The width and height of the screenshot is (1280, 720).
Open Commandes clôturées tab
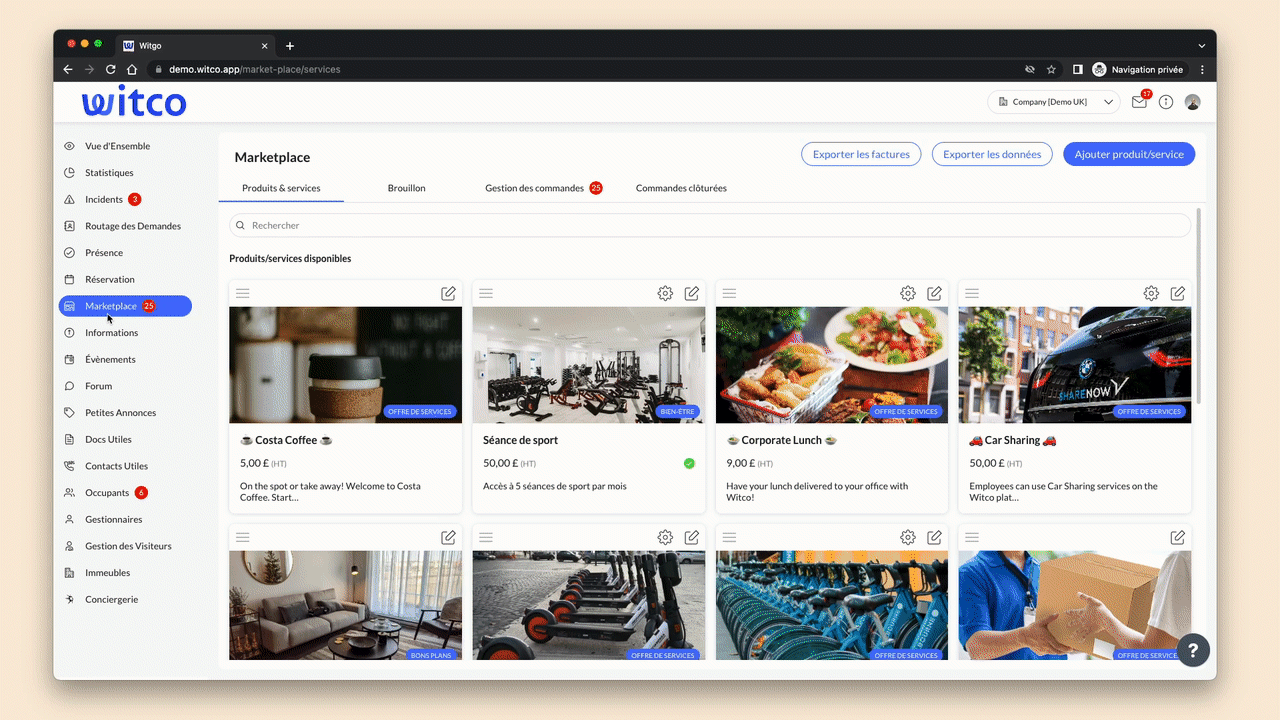coord(681,188)
